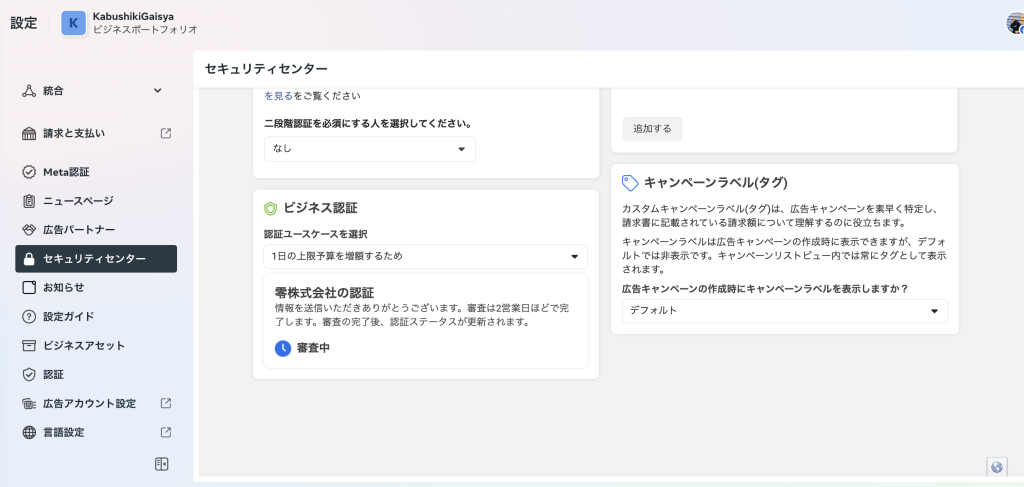Open ビジネスアセット menu item
The width and height of the screenshot is (1024, 487).
84,346
